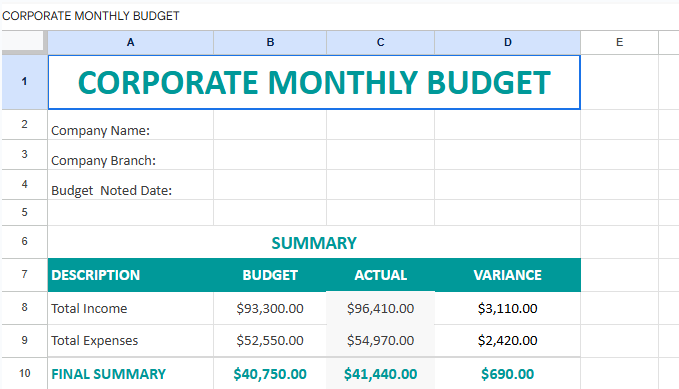The height and width of the screenshot is (389, 679).
Task: Select the $96,410.00 actual cell
Action: tap(381, 308)
